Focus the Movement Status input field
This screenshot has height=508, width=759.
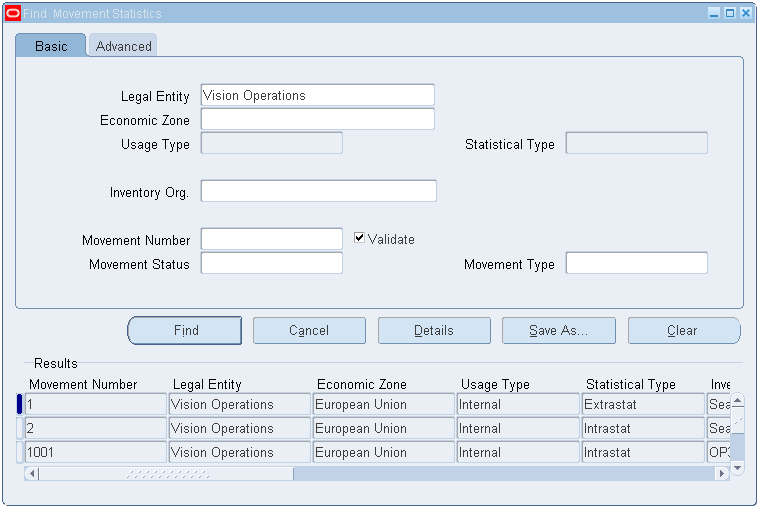click(x=272, y=263)
